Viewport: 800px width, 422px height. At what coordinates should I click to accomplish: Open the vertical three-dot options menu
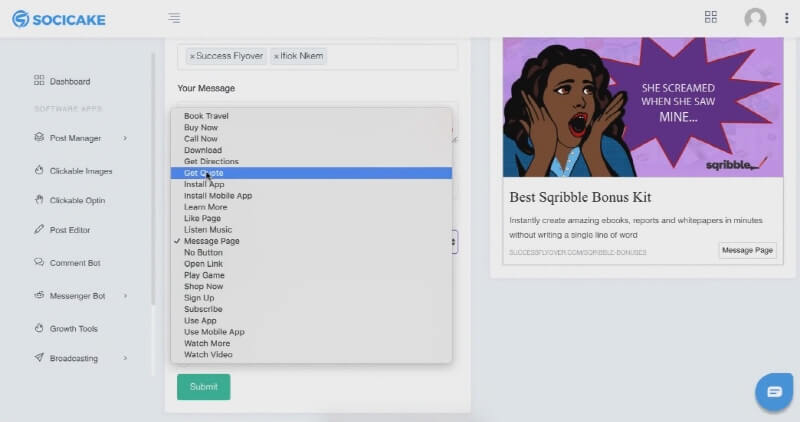tap(786, 18)
